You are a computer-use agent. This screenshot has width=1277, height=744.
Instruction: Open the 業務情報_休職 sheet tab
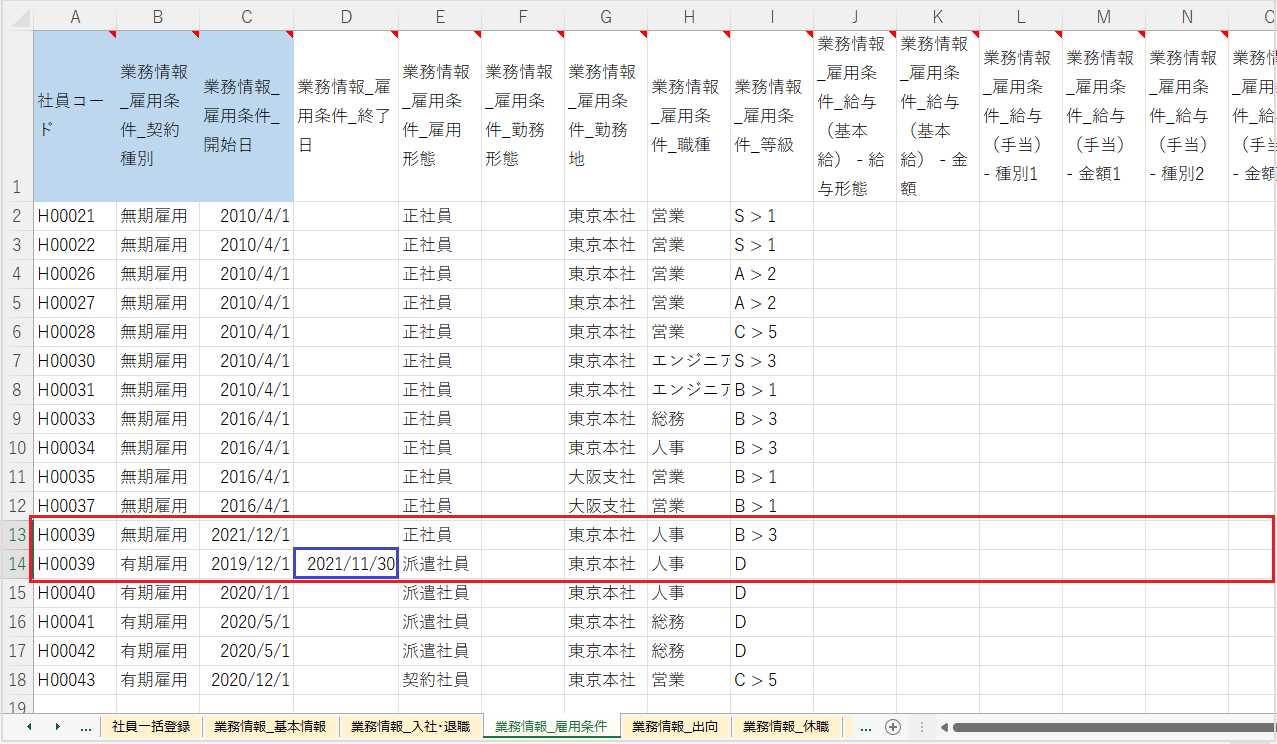786,727
